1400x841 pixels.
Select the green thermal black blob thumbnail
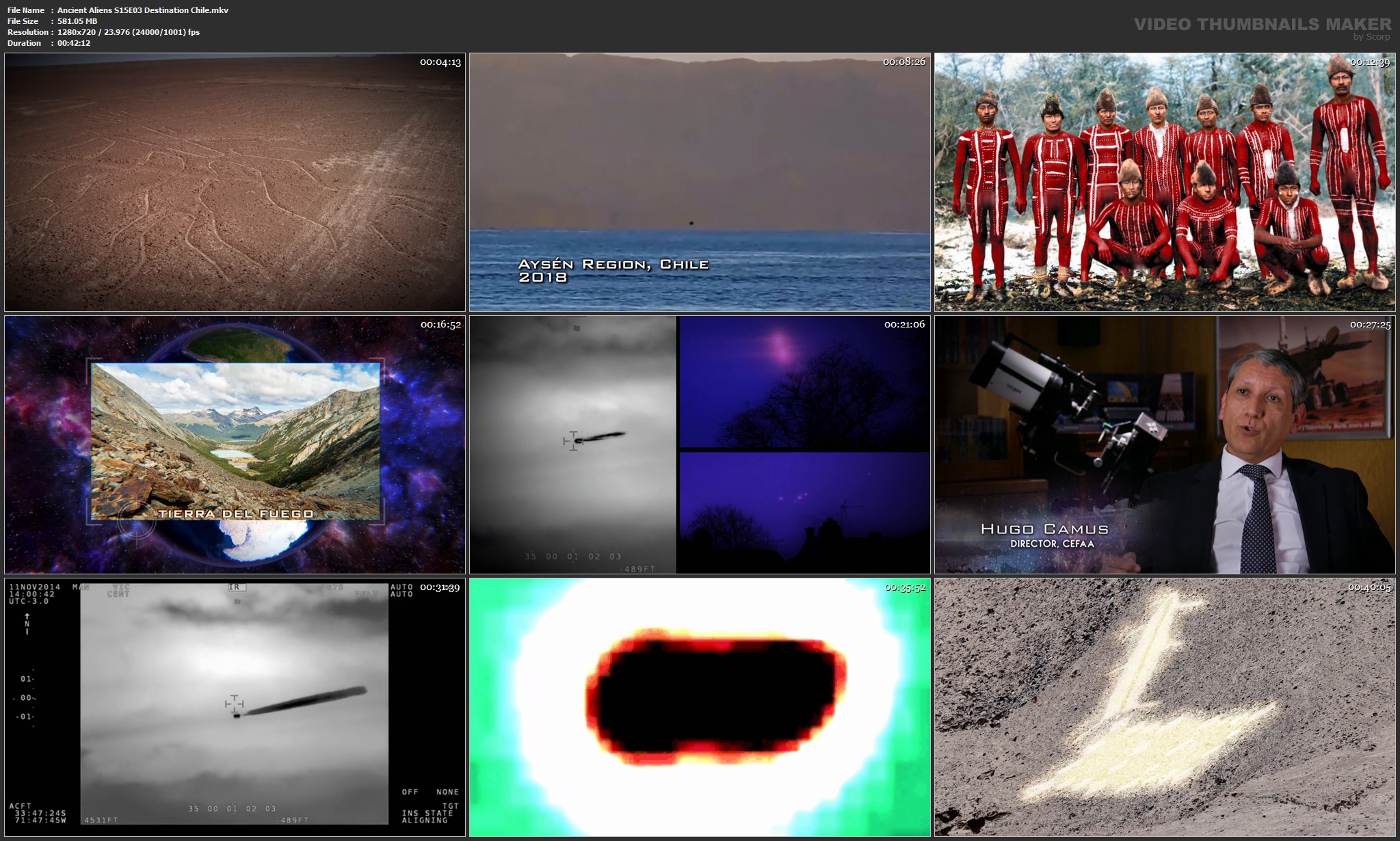700,707
